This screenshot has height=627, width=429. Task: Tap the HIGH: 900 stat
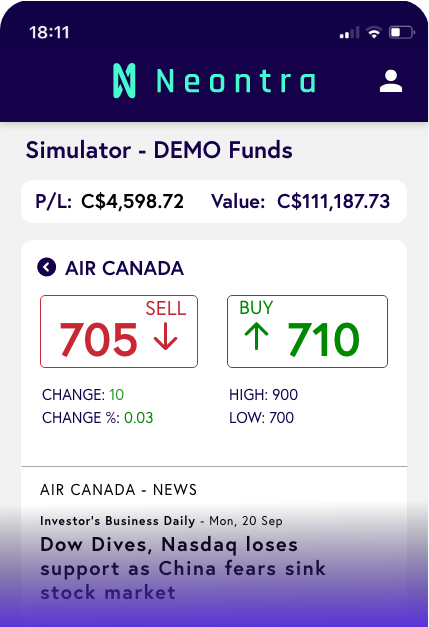click(x=263, y=395)
